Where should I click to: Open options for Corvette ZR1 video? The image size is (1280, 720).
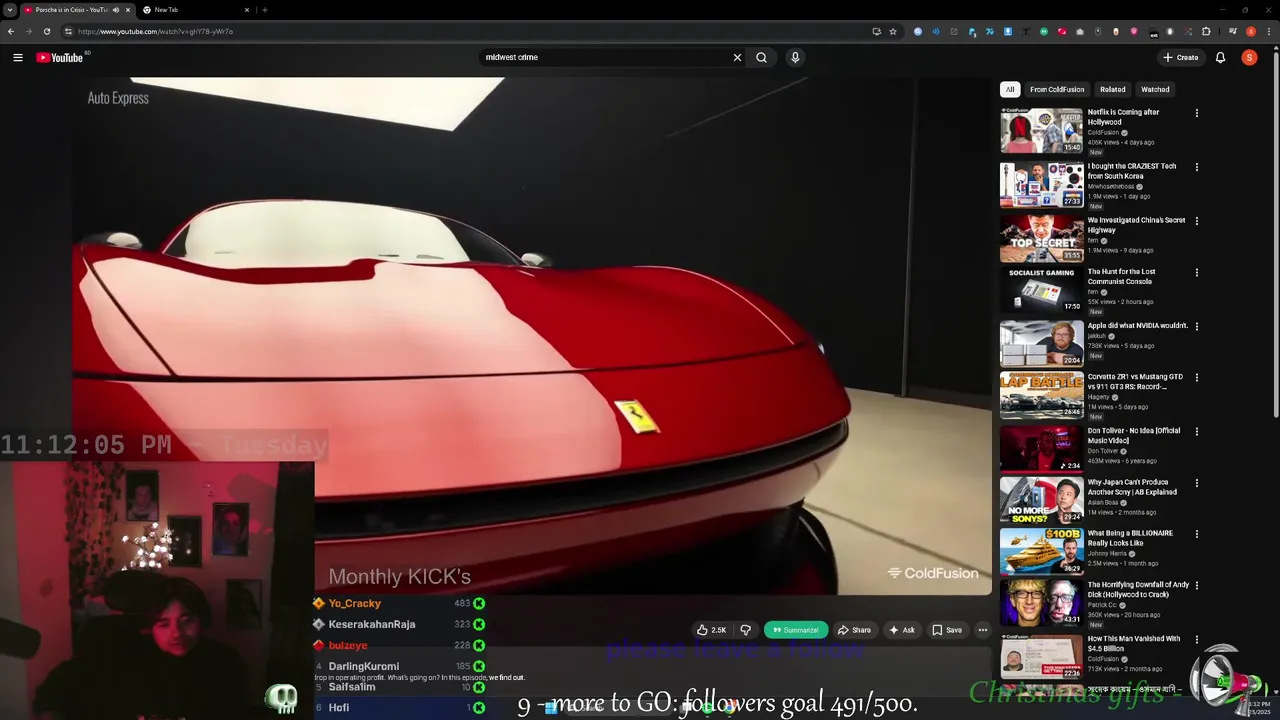pos(1196,378)
